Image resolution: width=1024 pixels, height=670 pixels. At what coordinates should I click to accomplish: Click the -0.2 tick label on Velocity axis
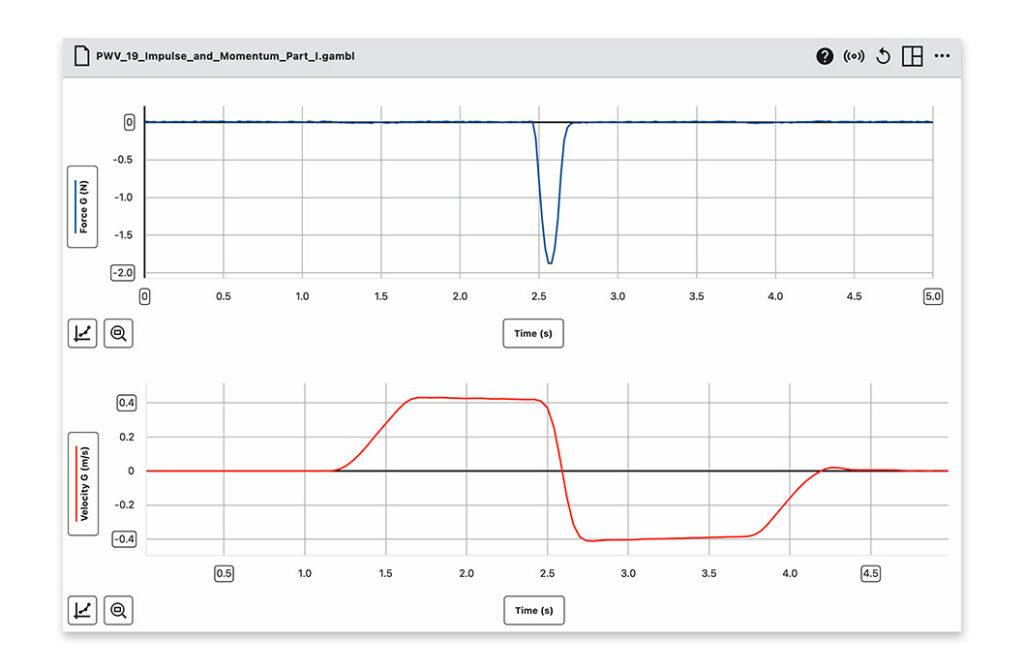[125, 505]
